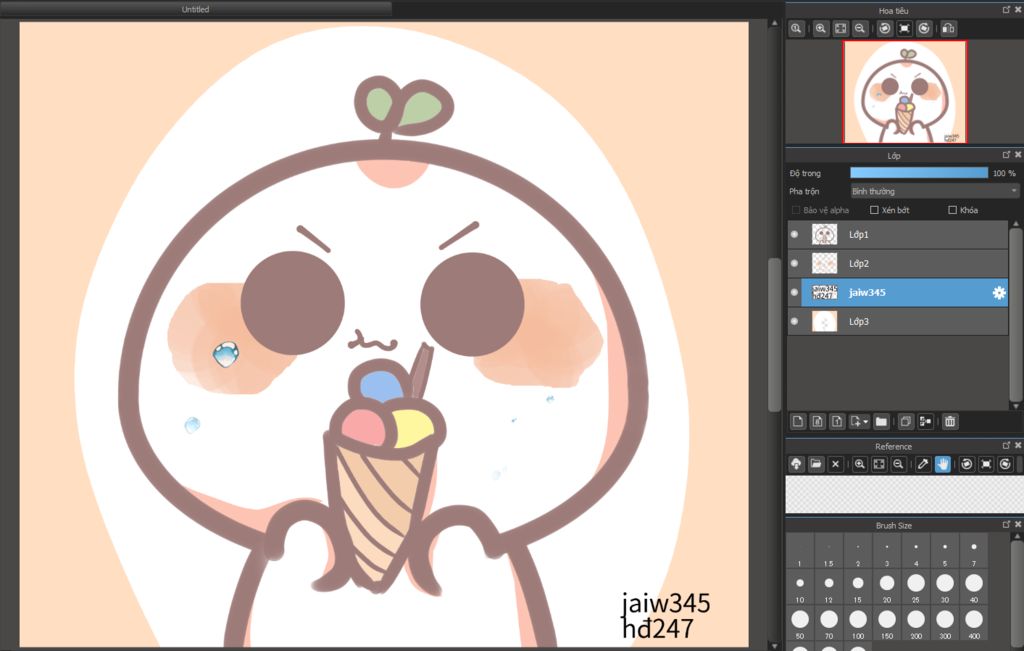The width and height of the screenshot is (1024, 651).
Task: Rotate canvas left in Hoa tiêu panel
Action: click(885, 29)
